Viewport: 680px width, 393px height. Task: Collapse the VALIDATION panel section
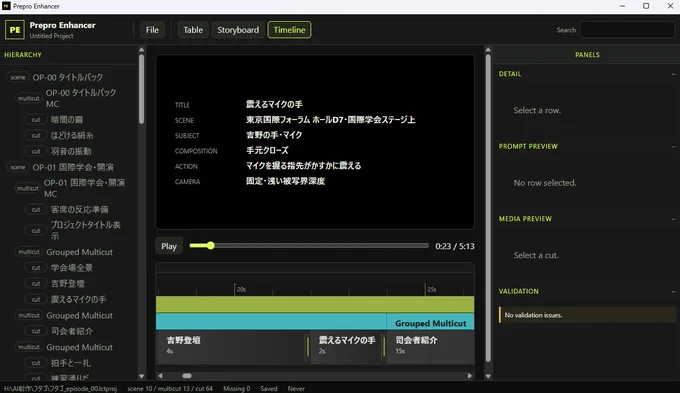tap(673, 291)
